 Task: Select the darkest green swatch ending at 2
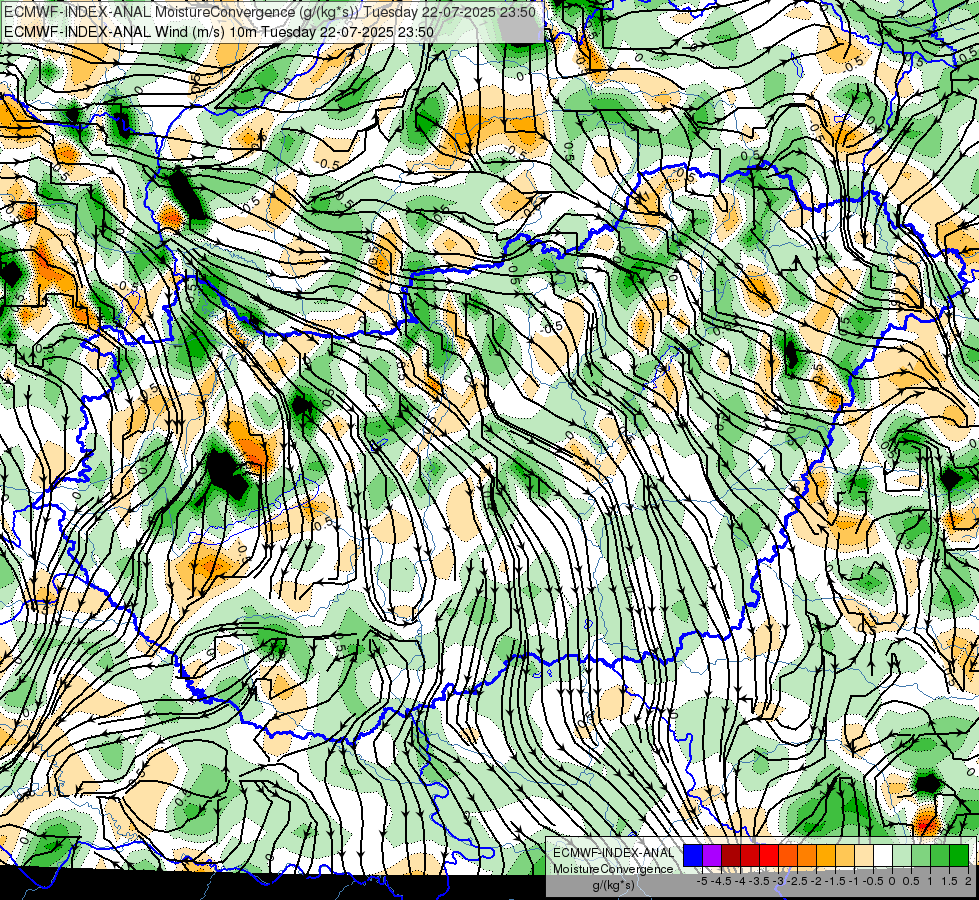pyautogui.click(x=958, y=855)
